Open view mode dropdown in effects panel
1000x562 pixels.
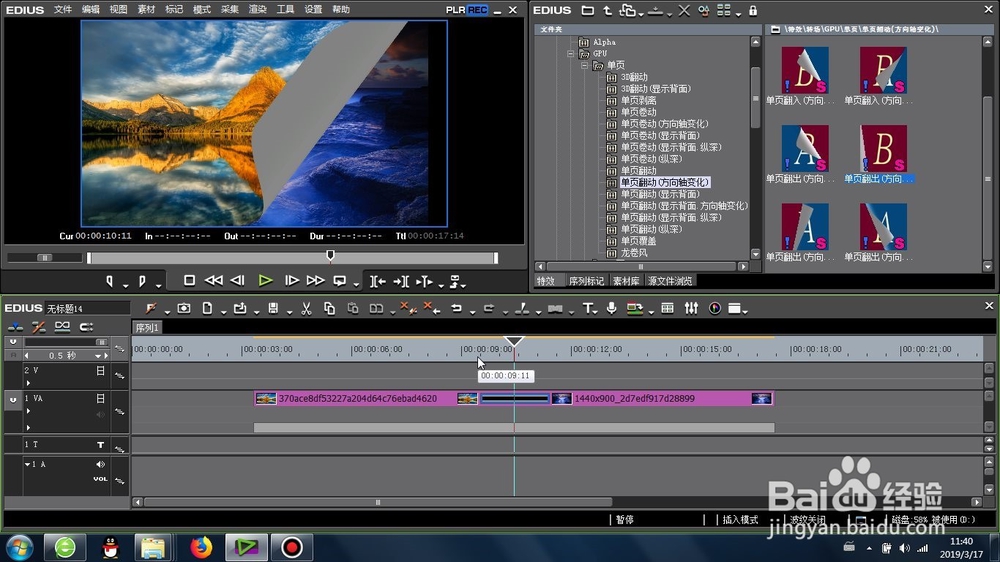tap(739, 13)
